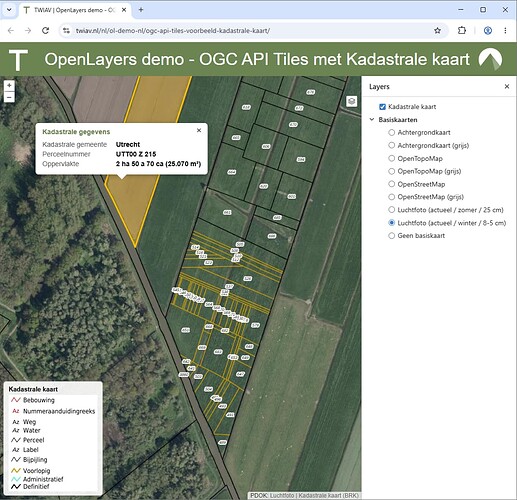
Task: Select the Geen basiskaart option
Action: [x=392, y=236]
